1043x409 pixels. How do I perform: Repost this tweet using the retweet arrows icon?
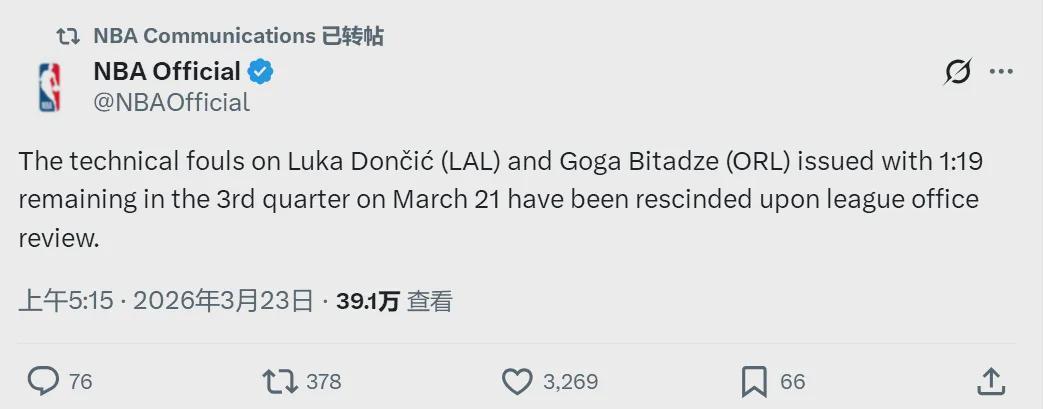(279, 381)
